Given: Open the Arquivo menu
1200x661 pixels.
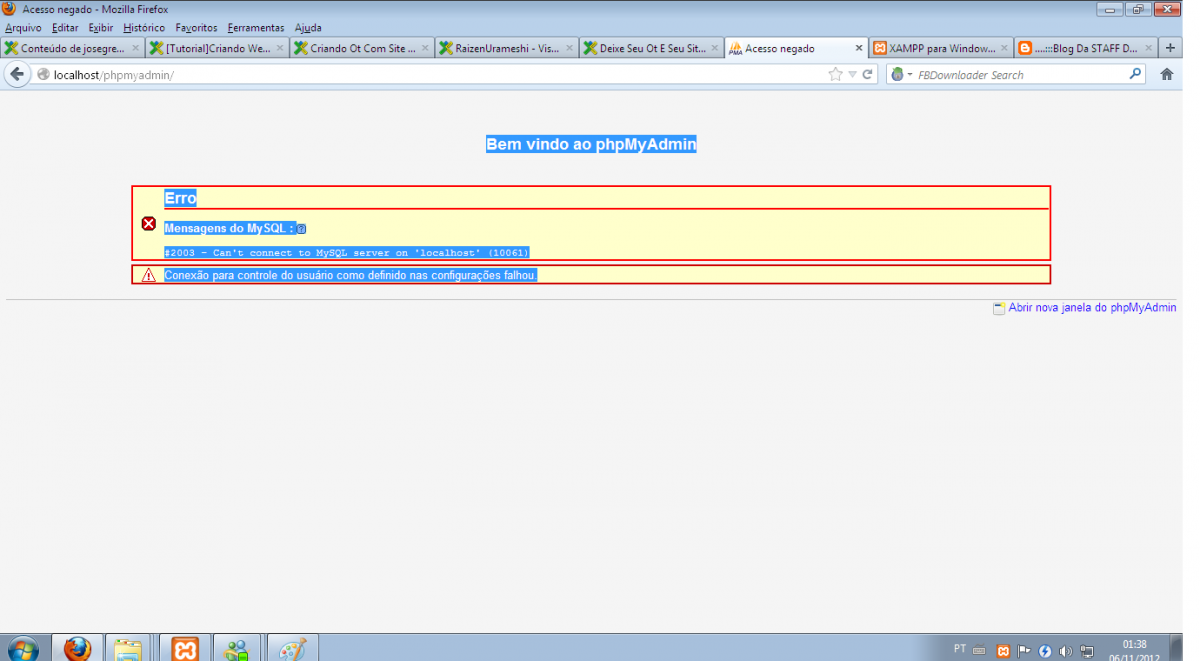Looking at the screenshot, I should [23, 28].
